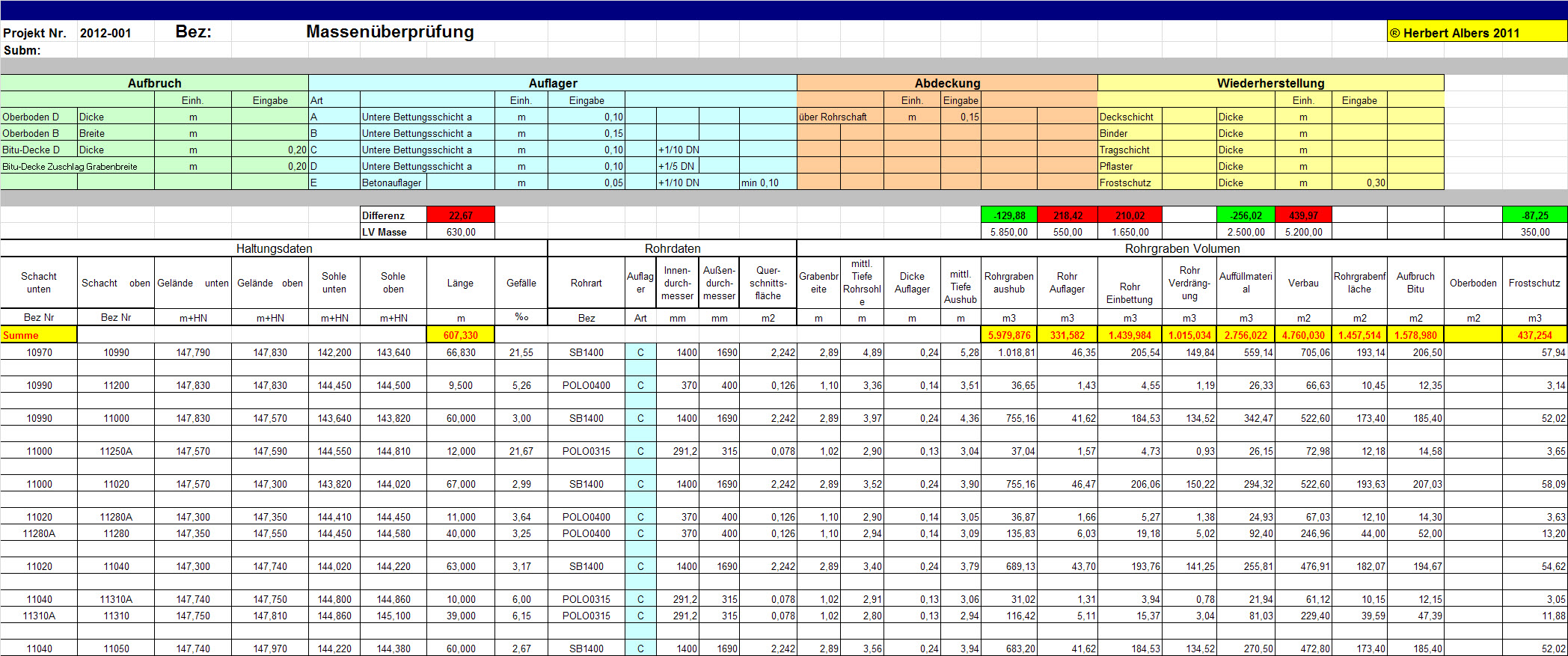
Task: Click the über Rohrschaft value 0,15
Action: coord(961,117)
